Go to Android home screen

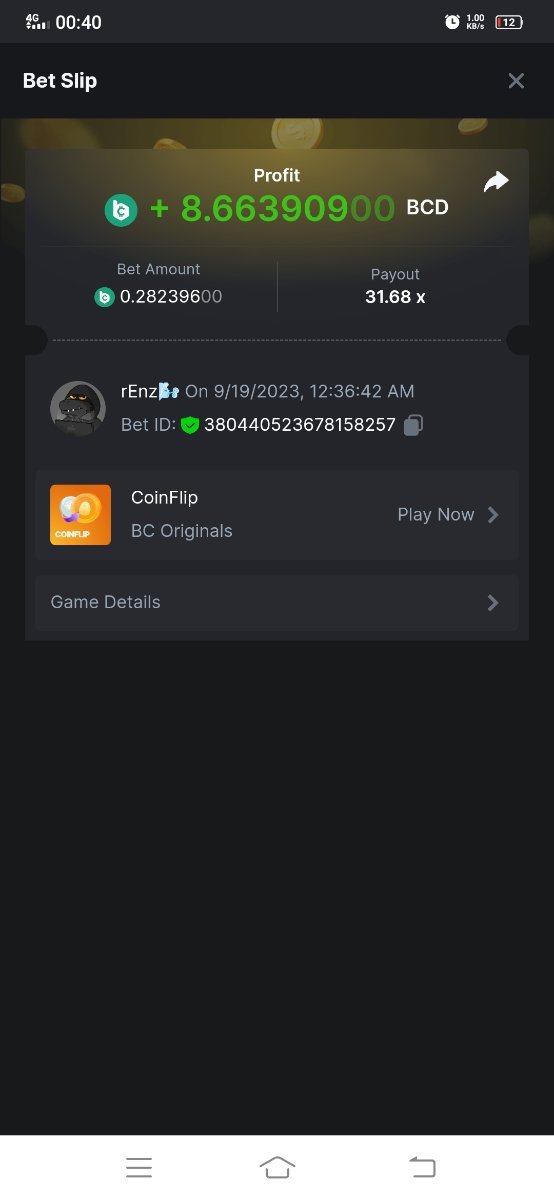coord(277,1167)
